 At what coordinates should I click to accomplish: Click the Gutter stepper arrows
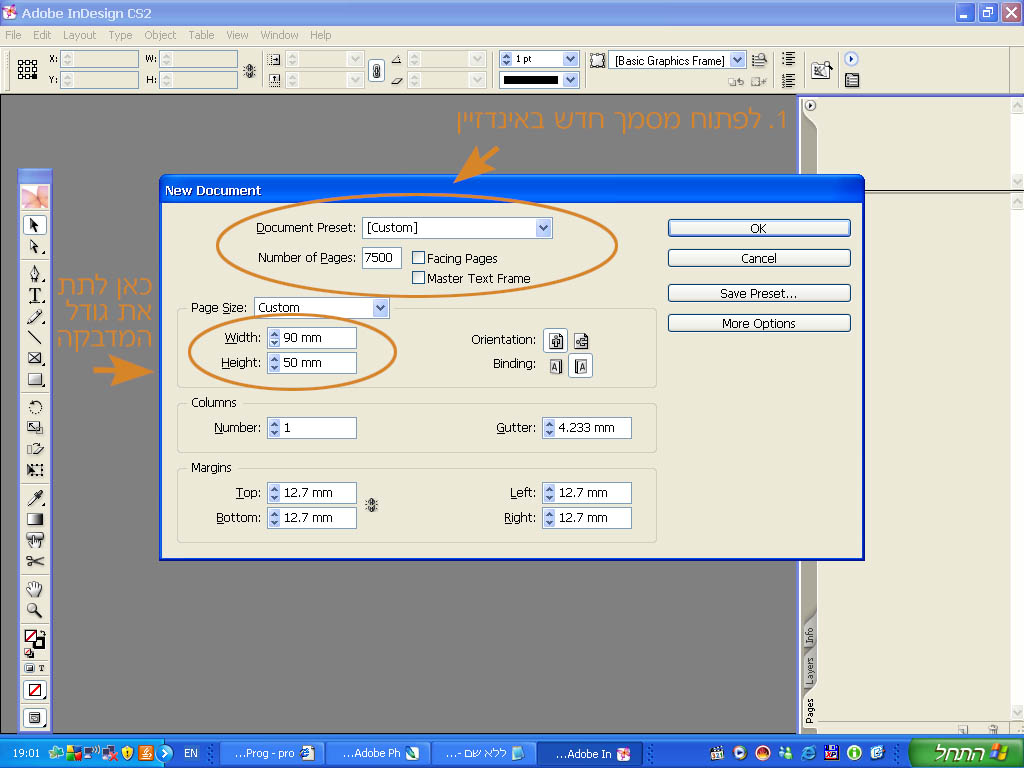(x=549, y=428)
